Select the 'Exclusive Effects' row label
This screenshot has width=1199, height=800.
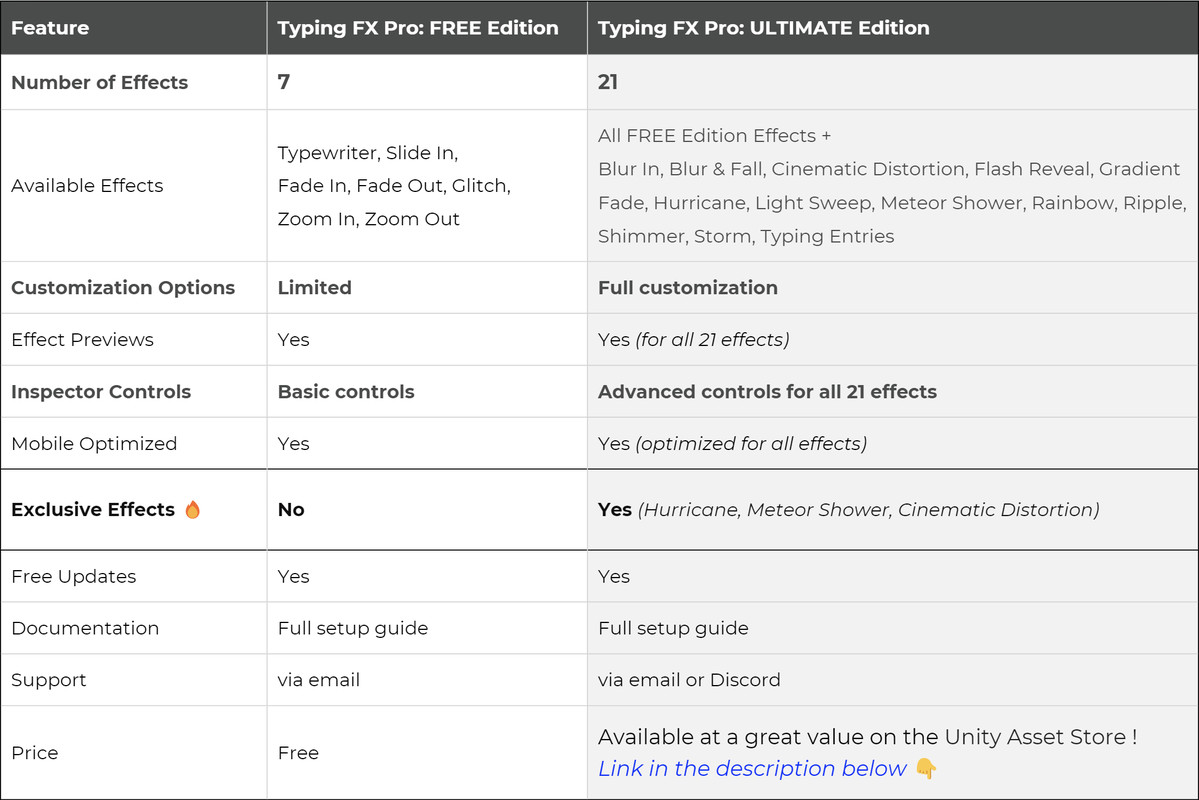click(x=93, y=509)
